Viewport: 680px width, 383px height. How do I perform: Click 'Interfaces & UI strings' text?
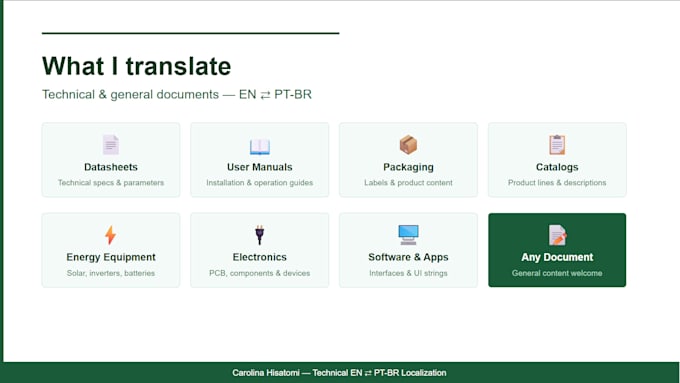click(x=408, y=273)
